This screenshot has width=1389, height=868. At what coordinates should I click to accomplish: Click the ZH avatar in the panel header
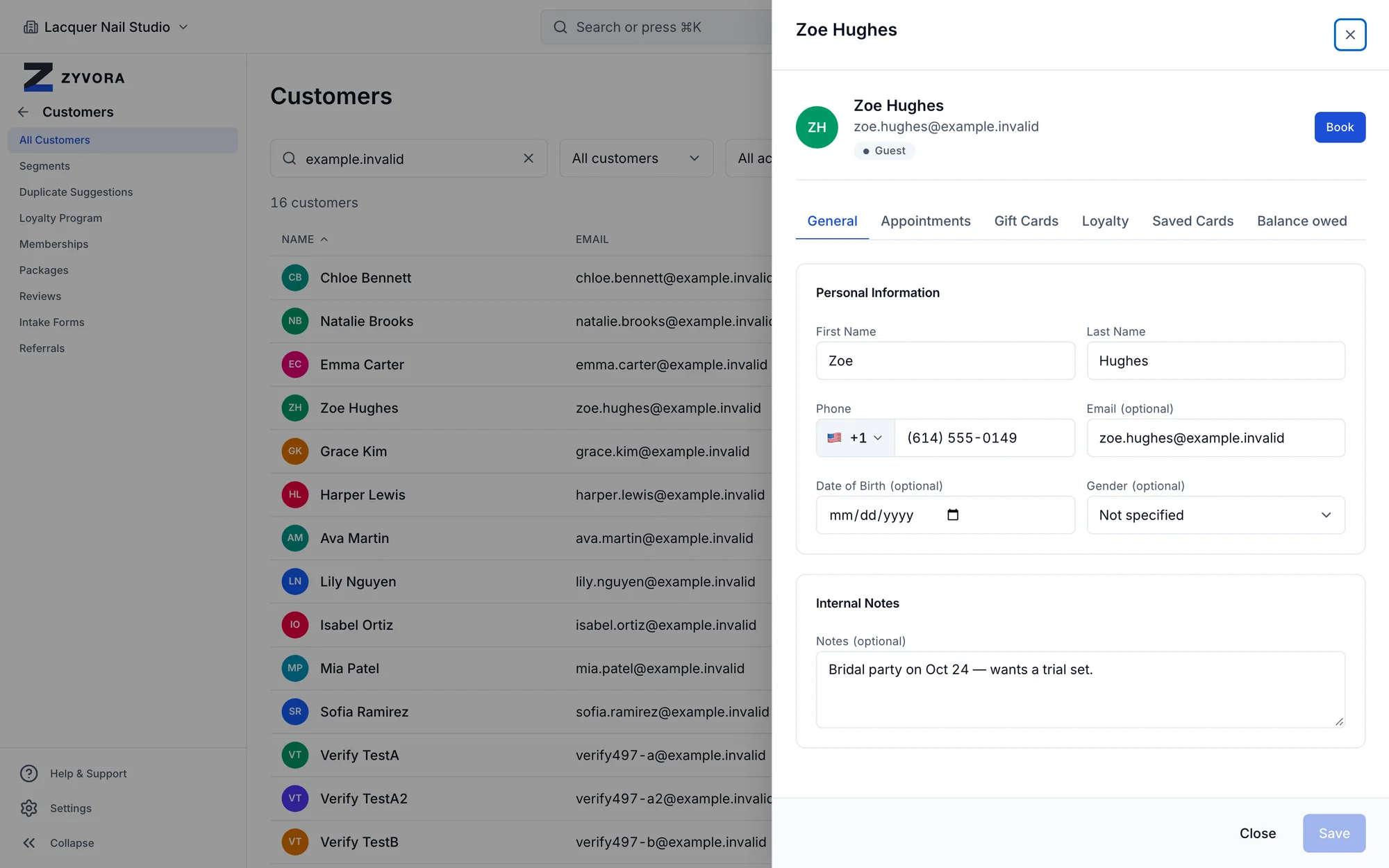point(817,127)
